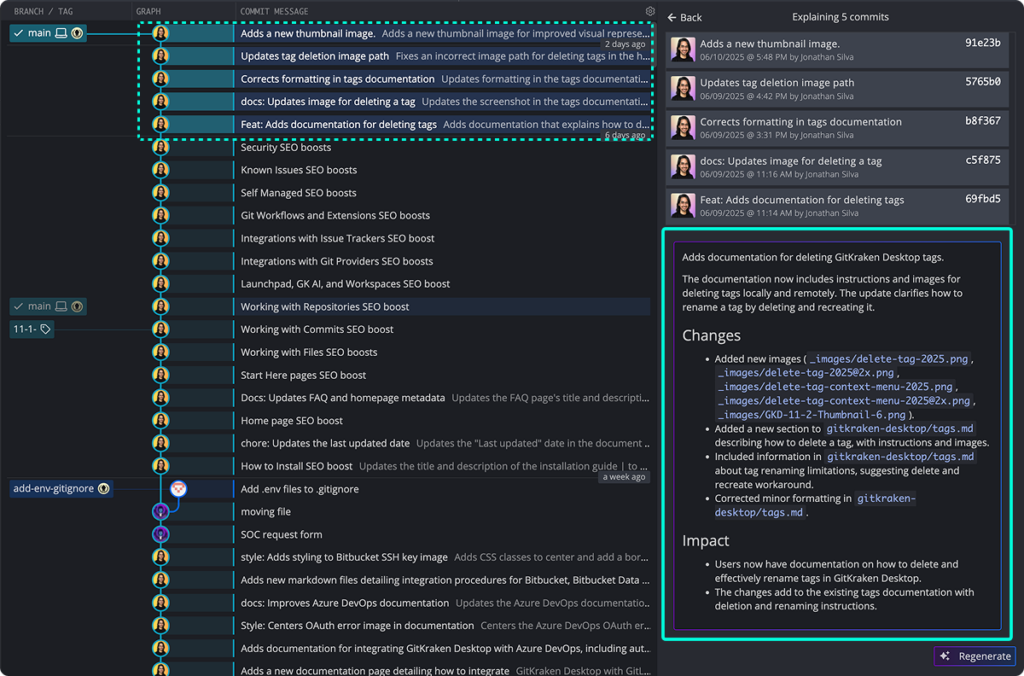Click commit avatar node for 'Security SEO boosts'
1024x676 pixels.
click(161, 147)
